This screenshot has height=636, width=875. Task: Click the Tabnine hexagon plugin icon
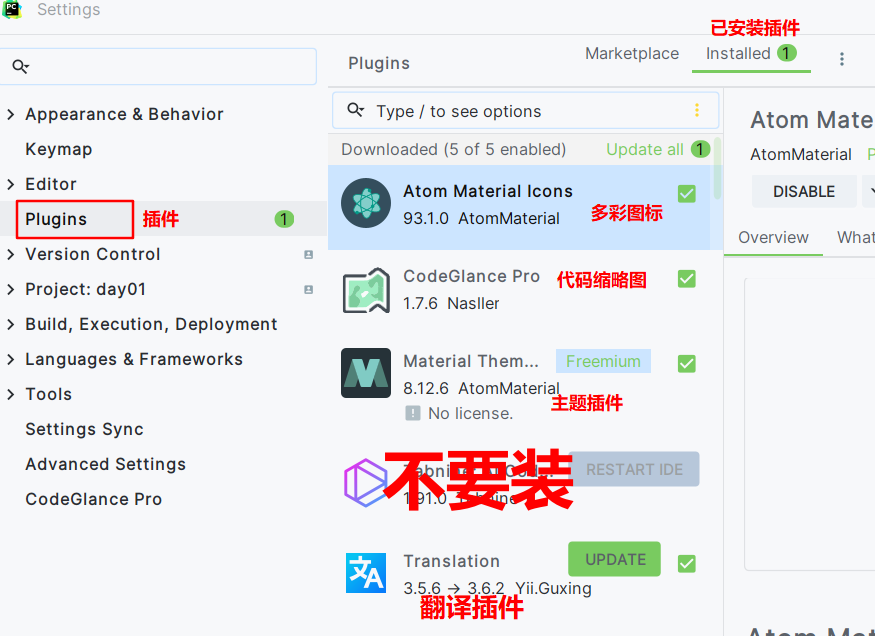pyautogui.click(x=366, y=483)
